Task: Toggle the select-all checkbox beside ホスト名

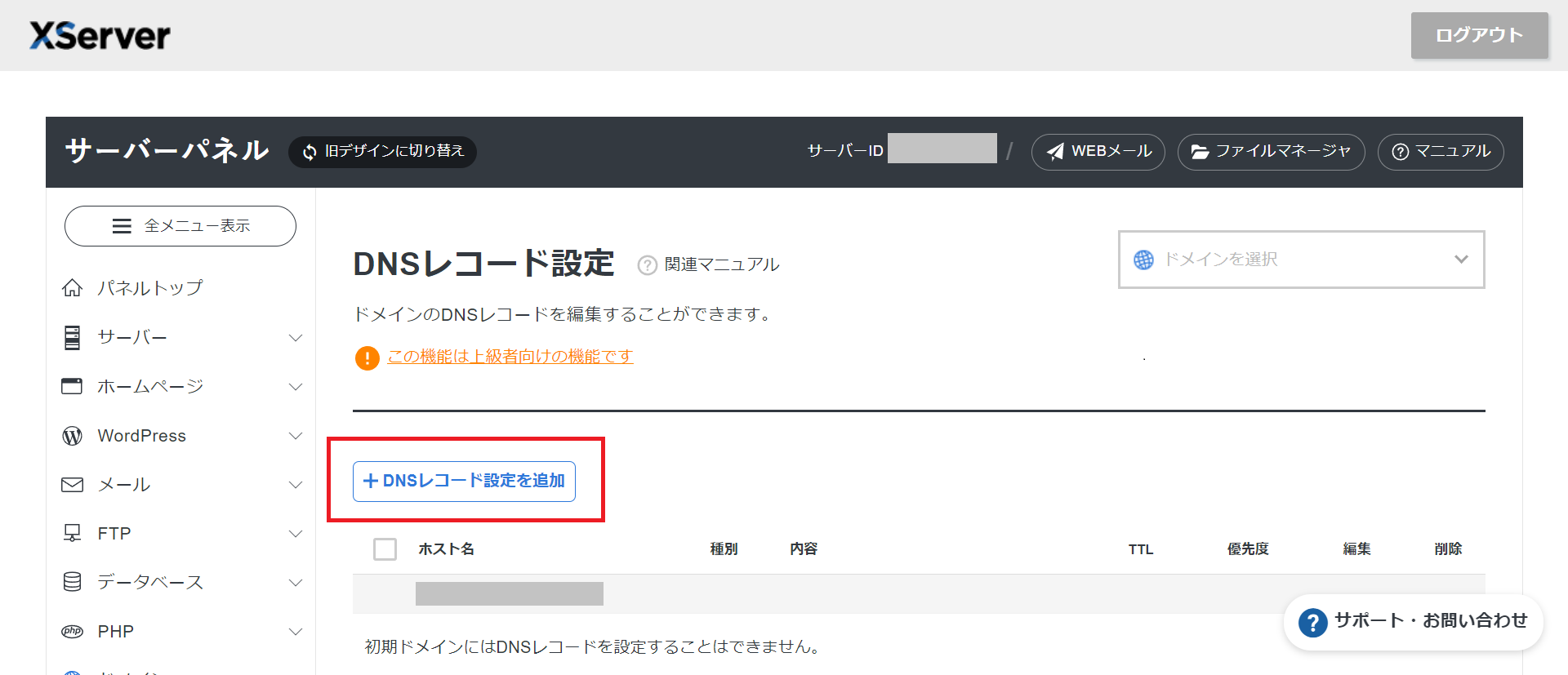Action: pos(385,549)
